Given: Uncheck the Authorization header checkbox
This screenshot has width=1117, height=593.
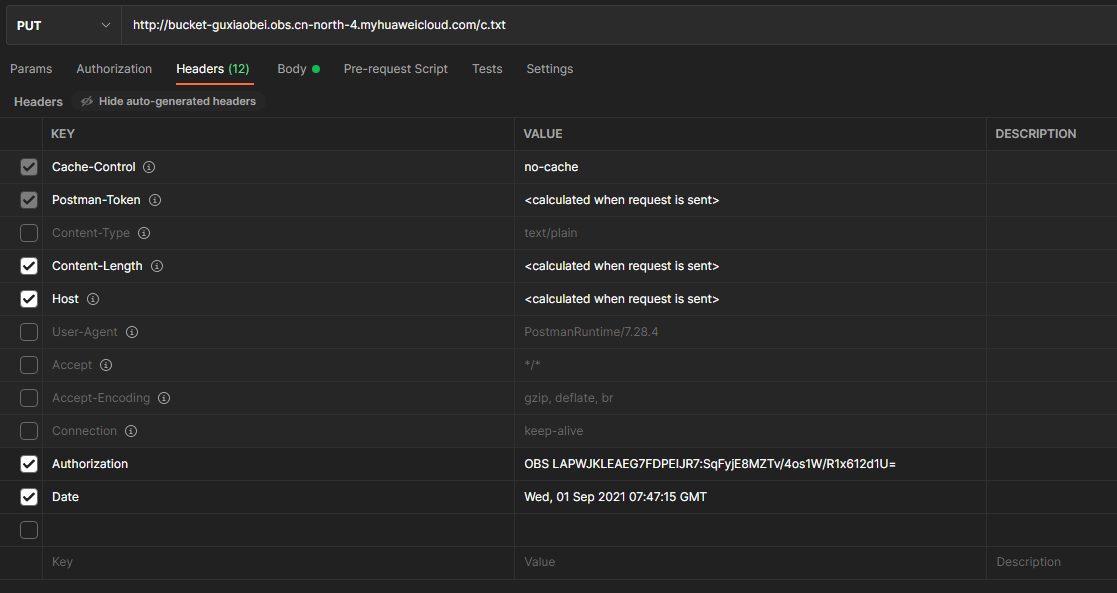Looking at the screenshot, I should [x=29, y=464].
